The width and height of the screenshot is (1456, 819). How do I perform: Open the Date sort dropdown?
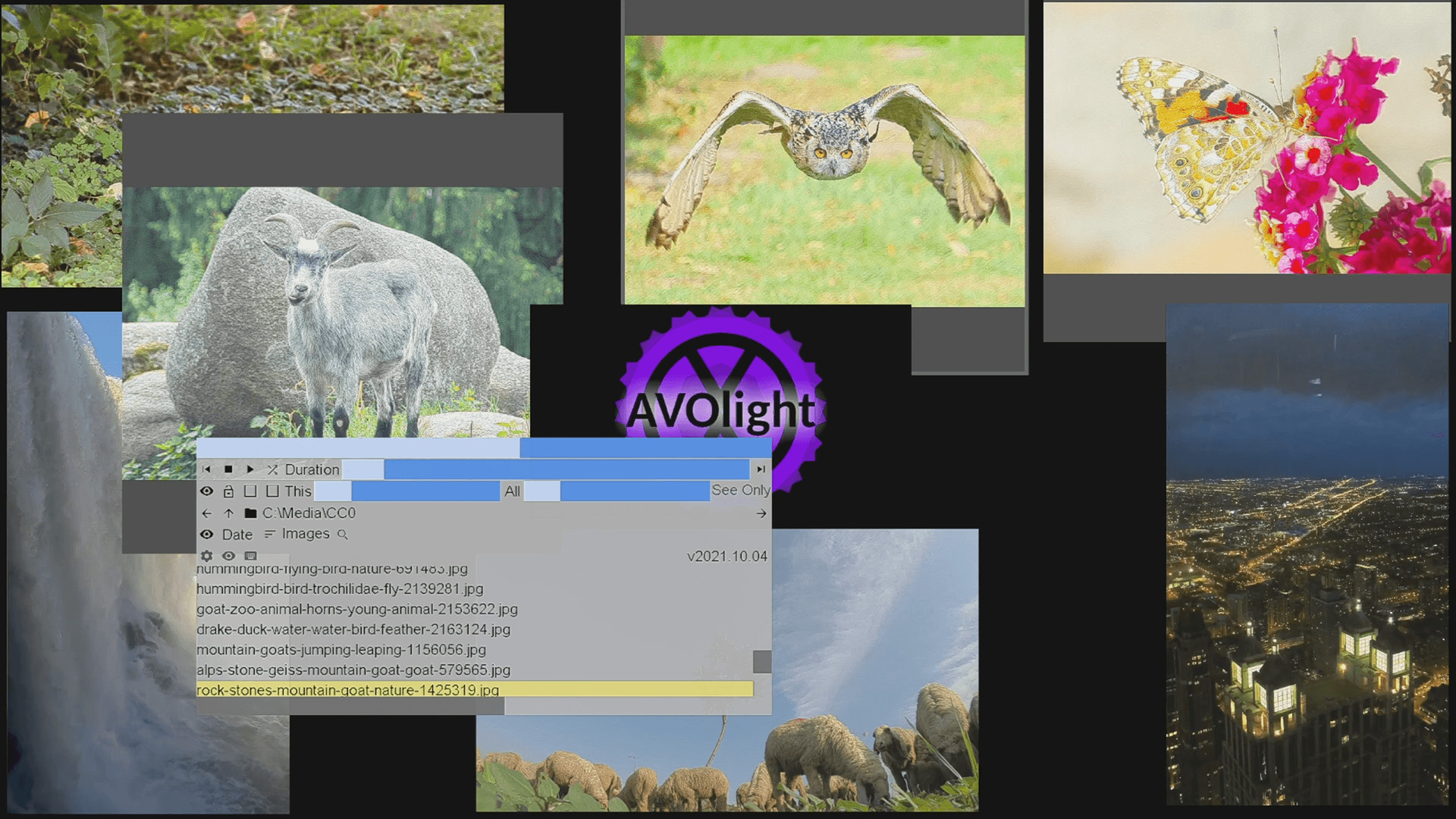tap(237, 534)
